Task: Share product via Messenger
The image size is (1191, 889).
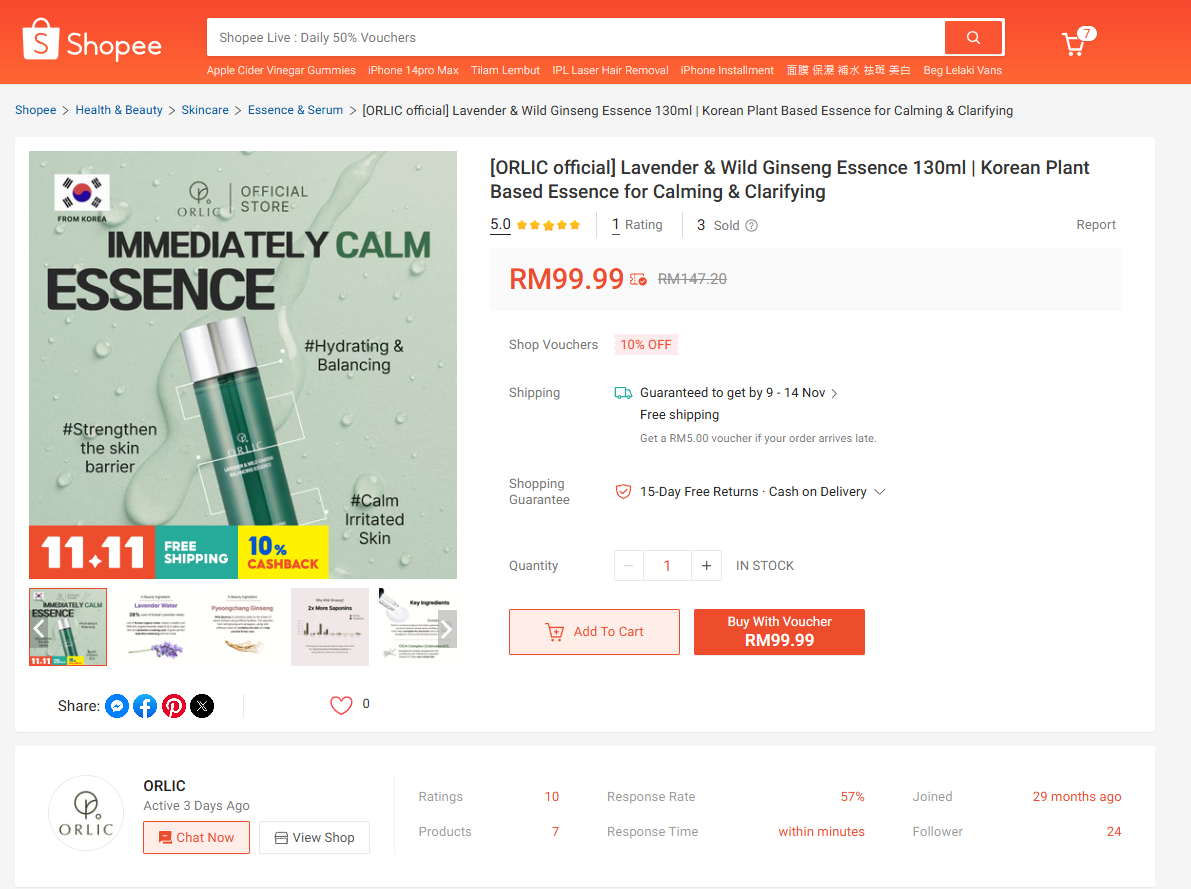Action: (117, 706)
